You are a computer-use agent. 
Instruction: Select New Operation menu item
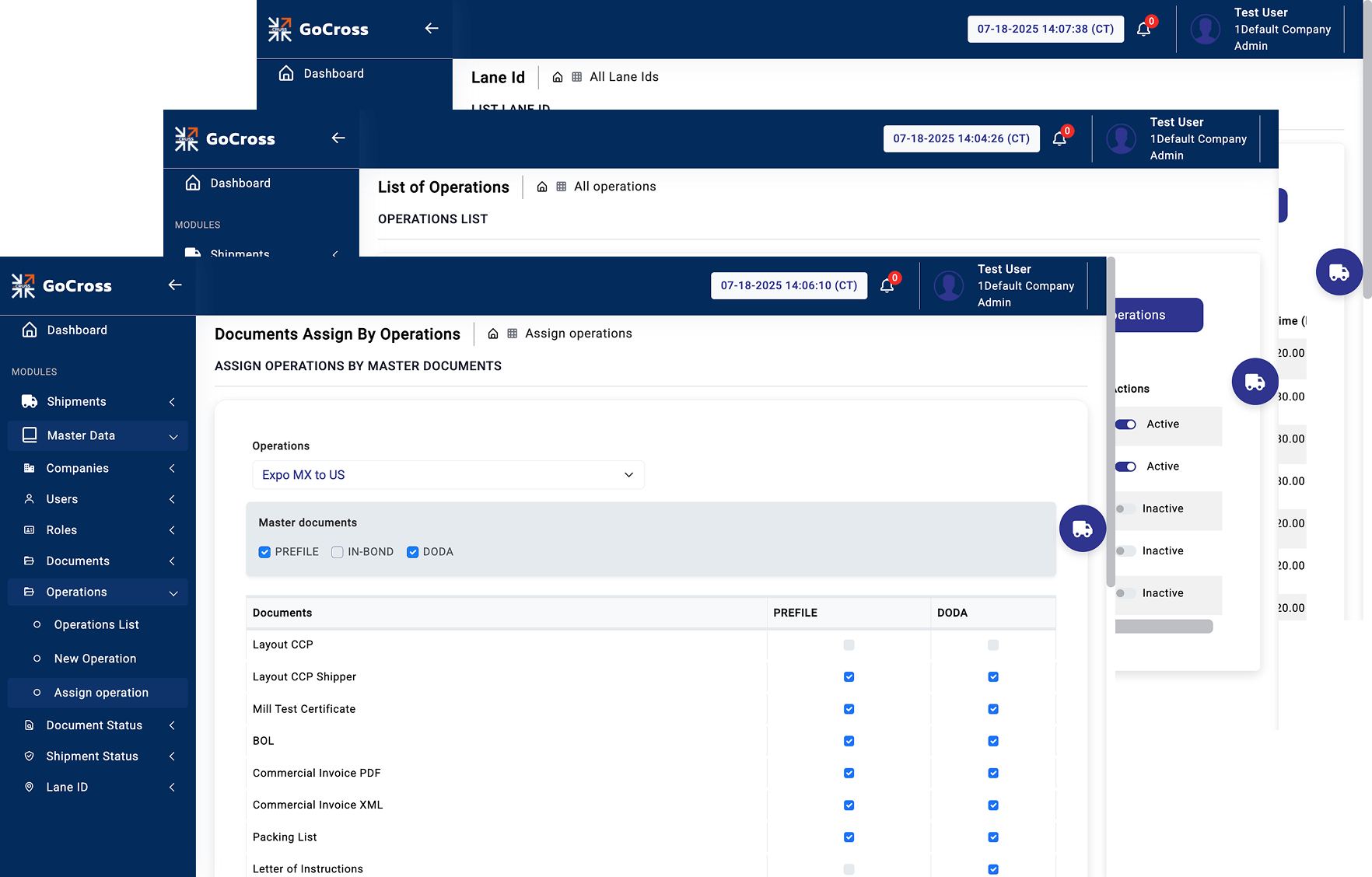click(x=95, y=659)
